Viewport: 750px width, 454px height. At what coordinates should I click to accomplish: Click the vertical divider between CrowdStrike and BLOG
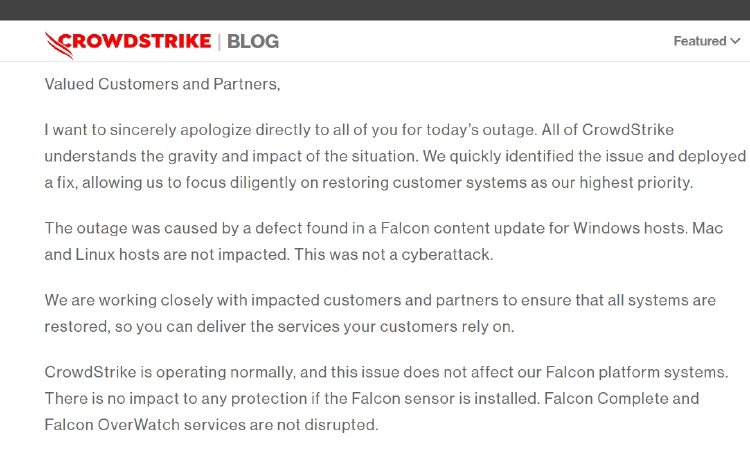(219, 42)
